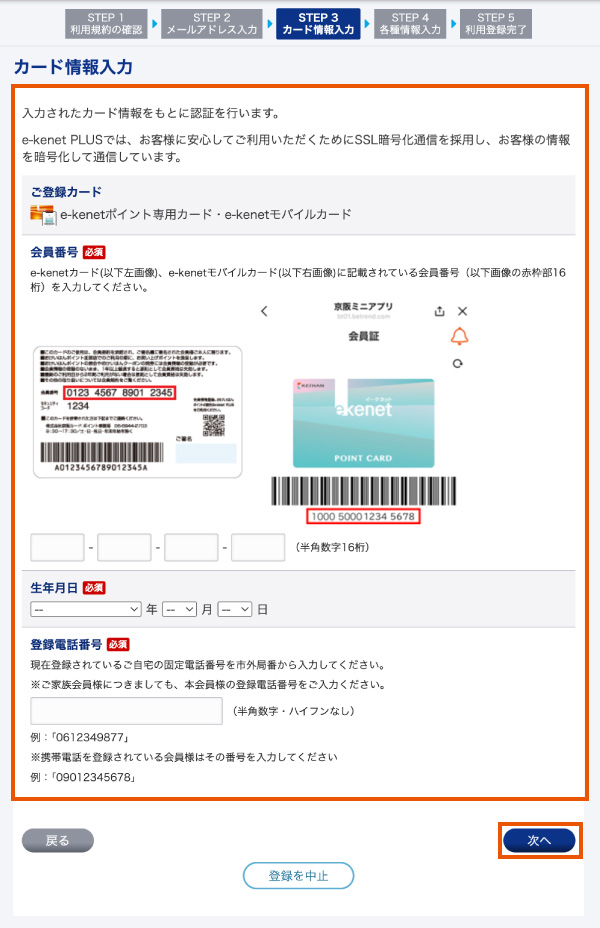
Task: Click the X close icon in the app image
Action: click(x=463, y=311)
